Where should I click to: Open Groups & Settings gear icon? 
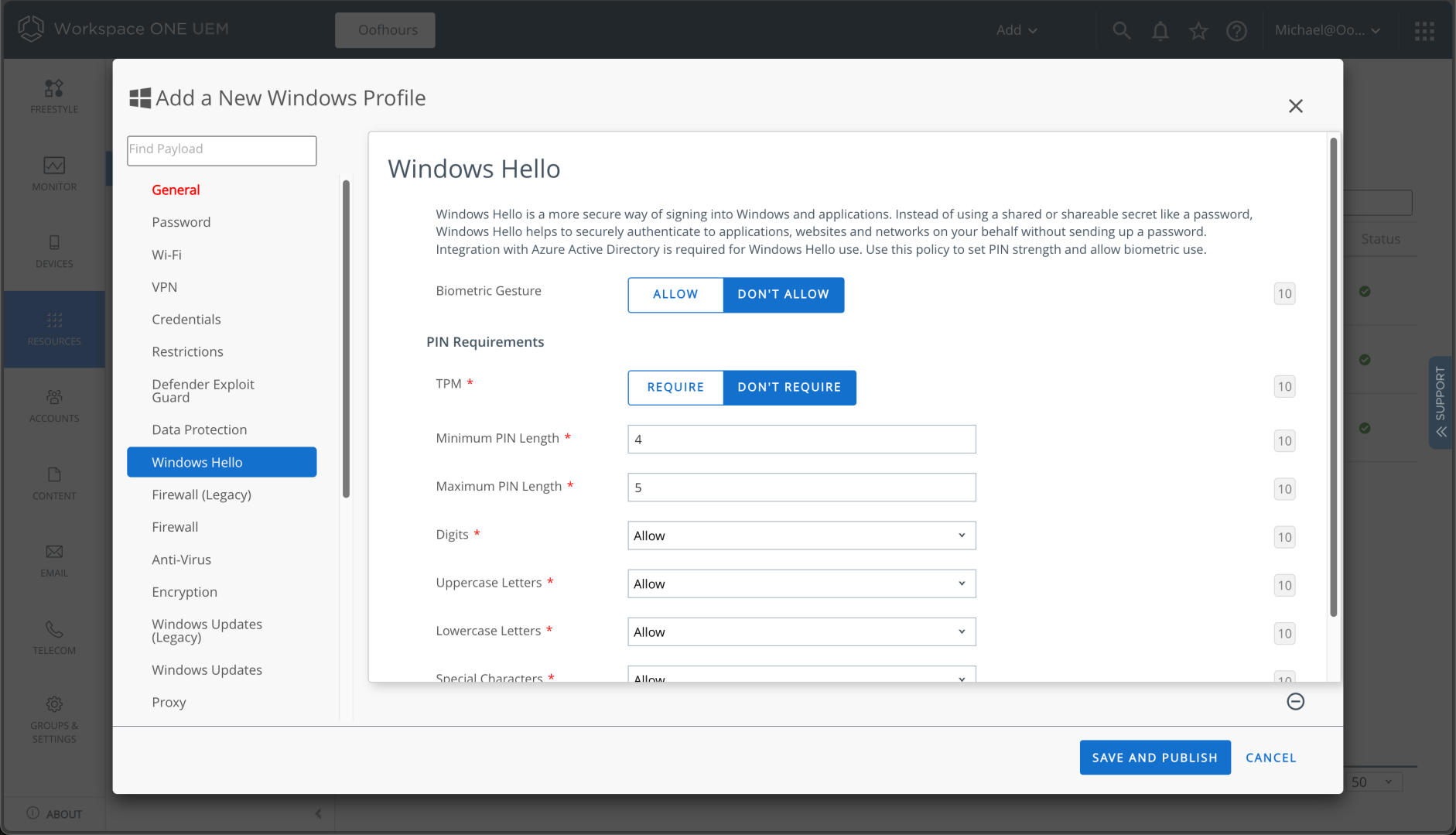pyautogui.click(x=54, y=719)
